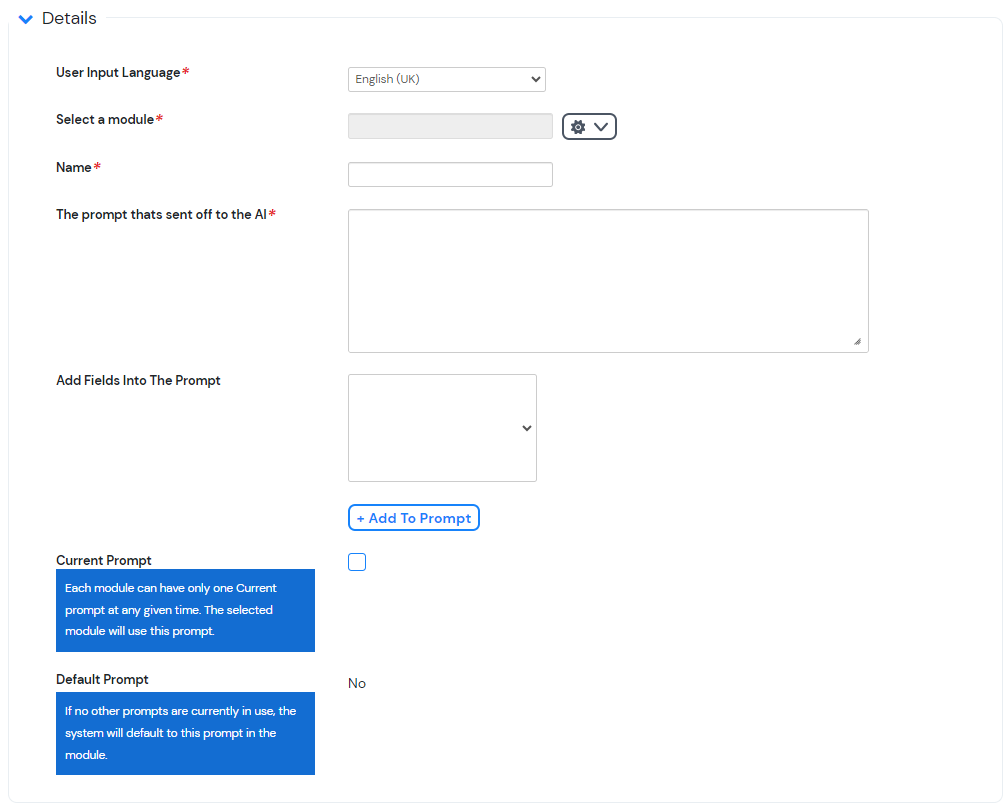Viewport: 1008px width, 806px height.
Task: Click the Add Fields Into The Prompt label
Action: click(x=138, y=380)
